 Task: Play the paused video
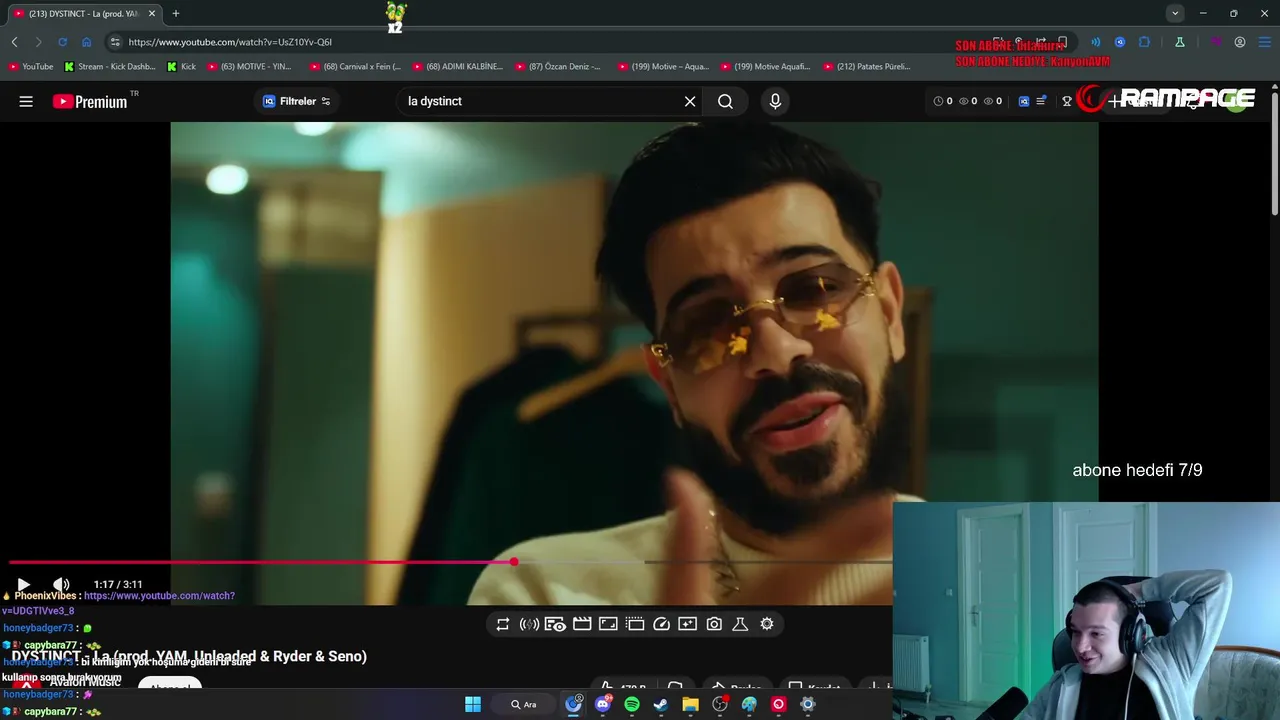(24, 584)
